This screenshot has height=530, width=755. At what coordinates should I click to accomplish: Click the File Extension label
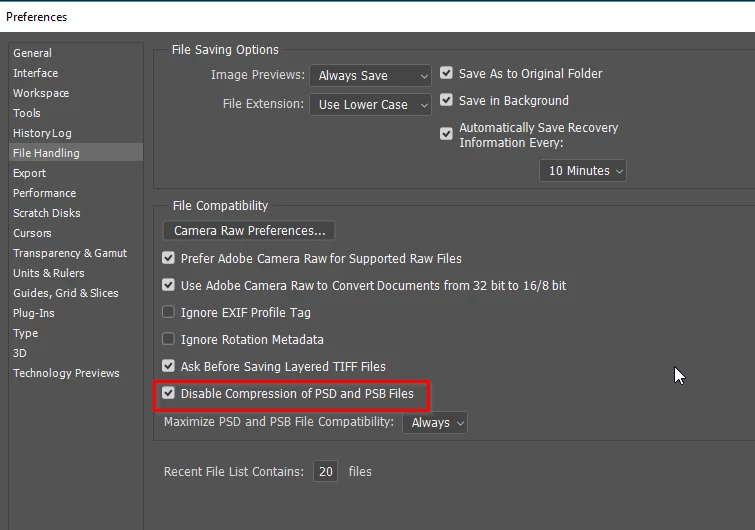point(263,104)
